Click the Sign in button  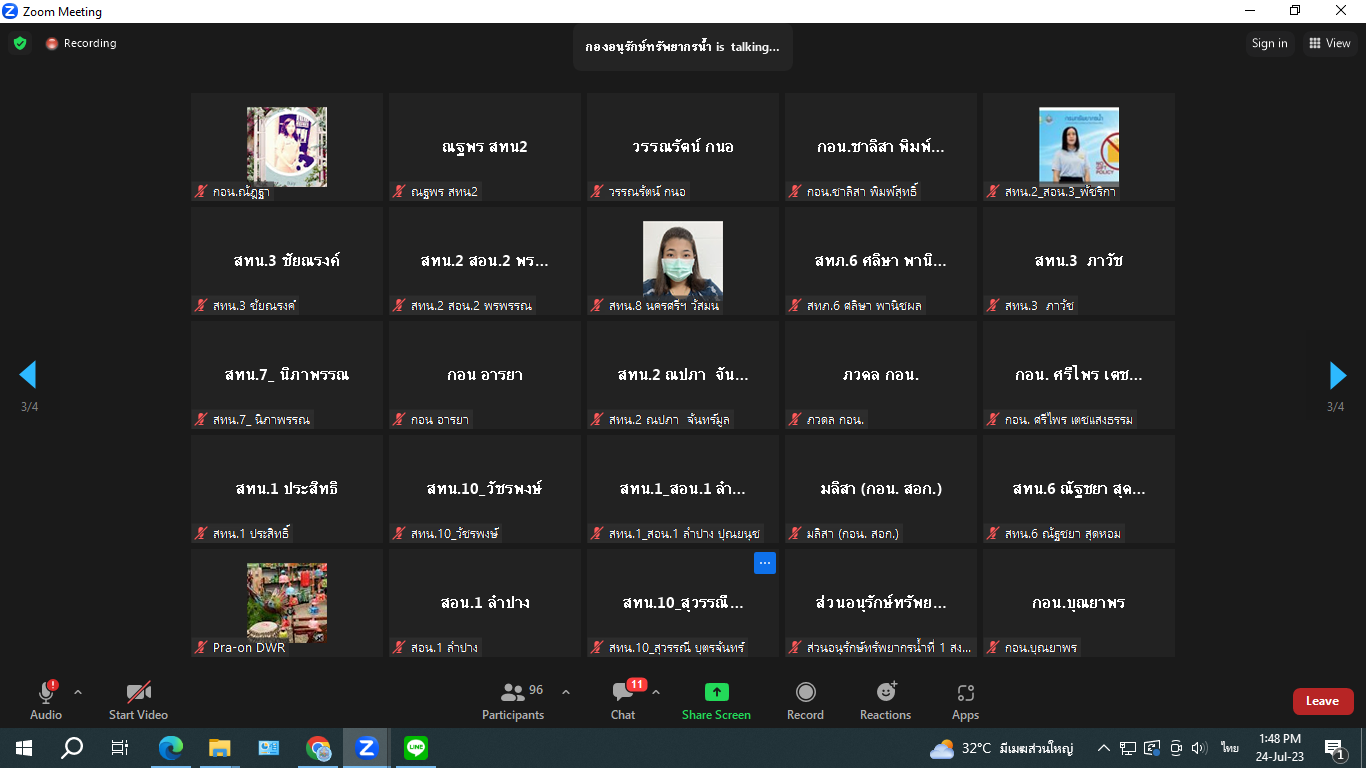(x=1269, y=43)
